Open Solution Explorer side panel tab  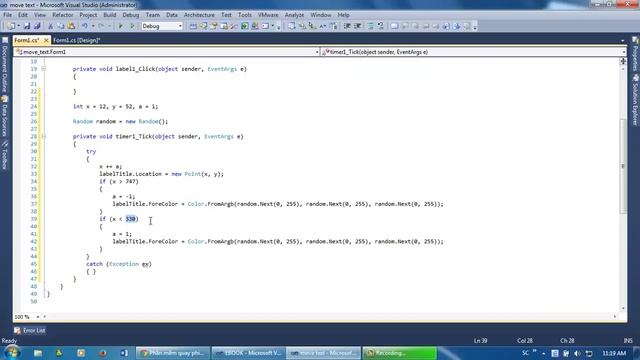(635, 100)
